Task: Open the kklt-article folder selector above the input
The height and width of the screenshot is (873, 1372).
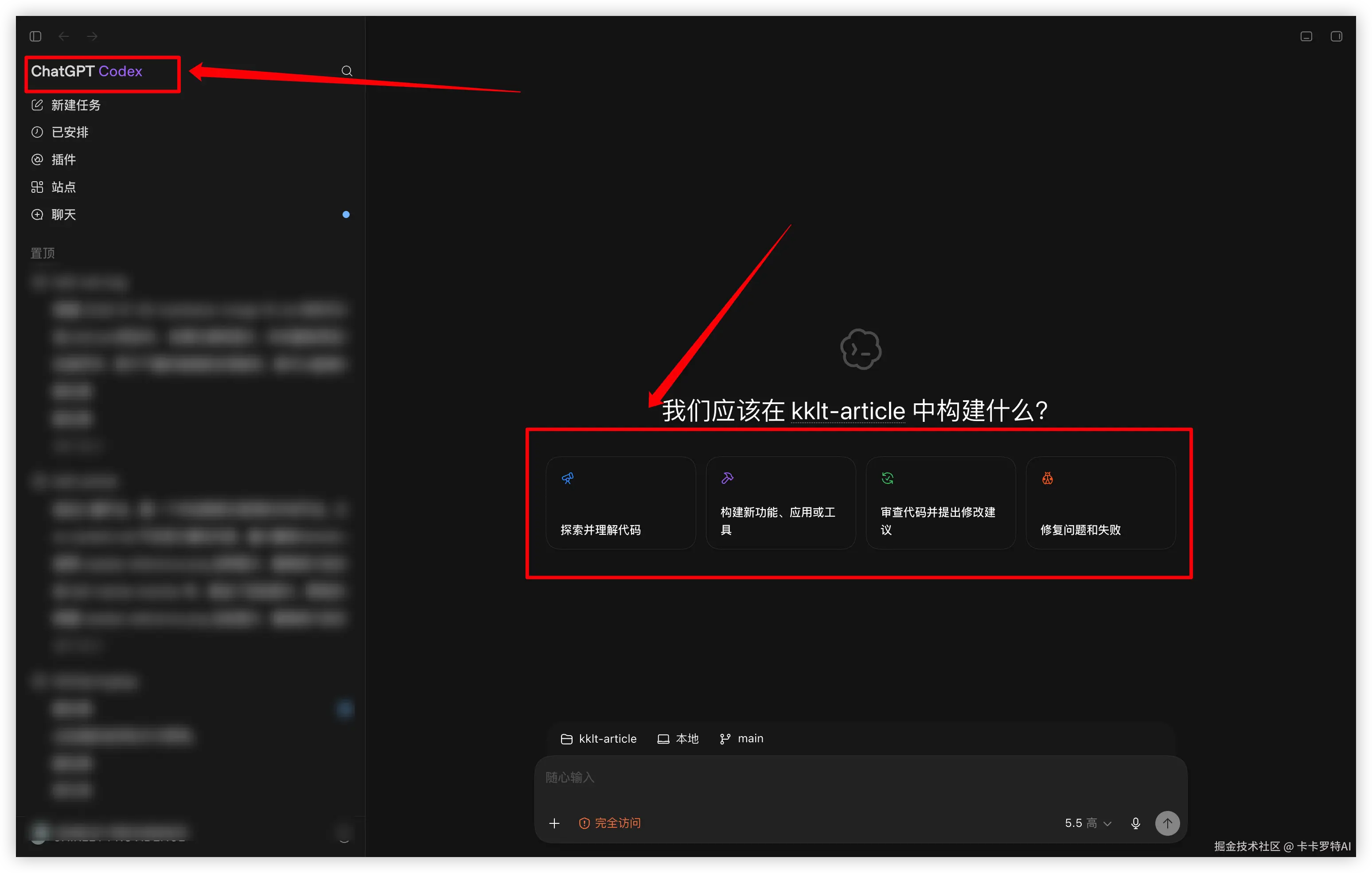Action: (599, 739)
